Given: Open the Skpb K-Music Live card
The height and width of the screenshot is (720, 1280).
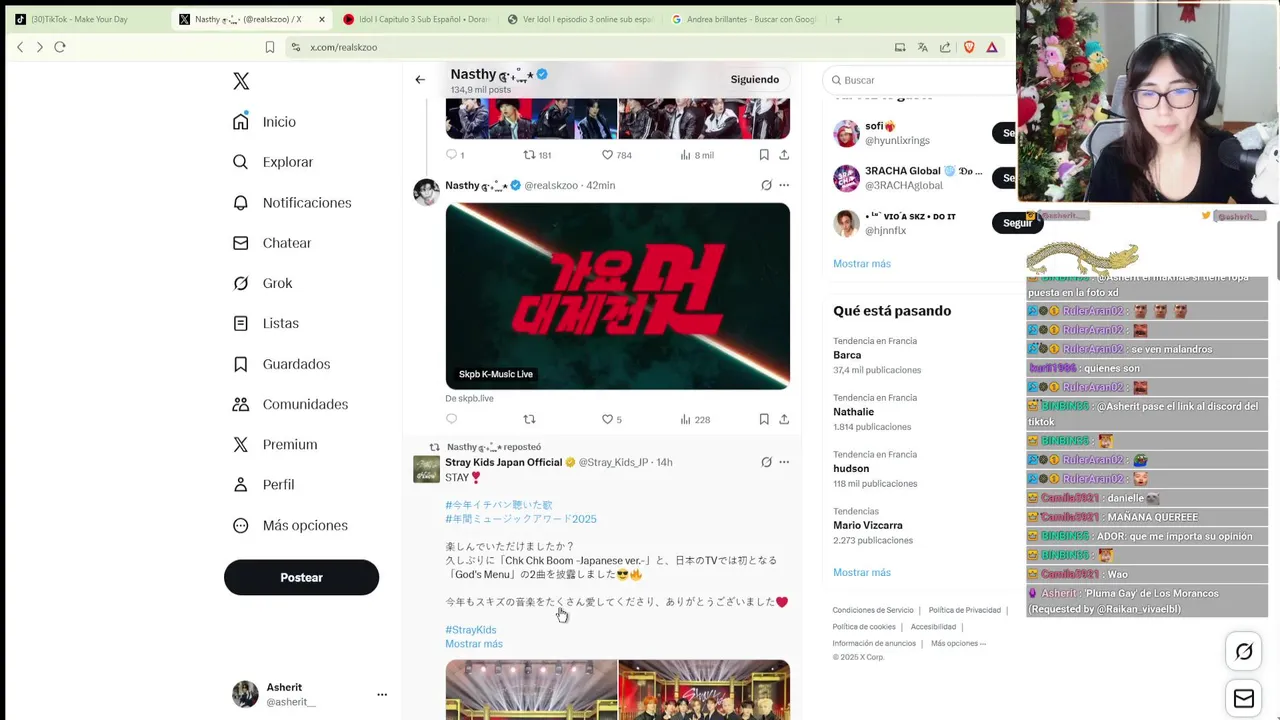Looking at the screenshot, I should 617,296.
